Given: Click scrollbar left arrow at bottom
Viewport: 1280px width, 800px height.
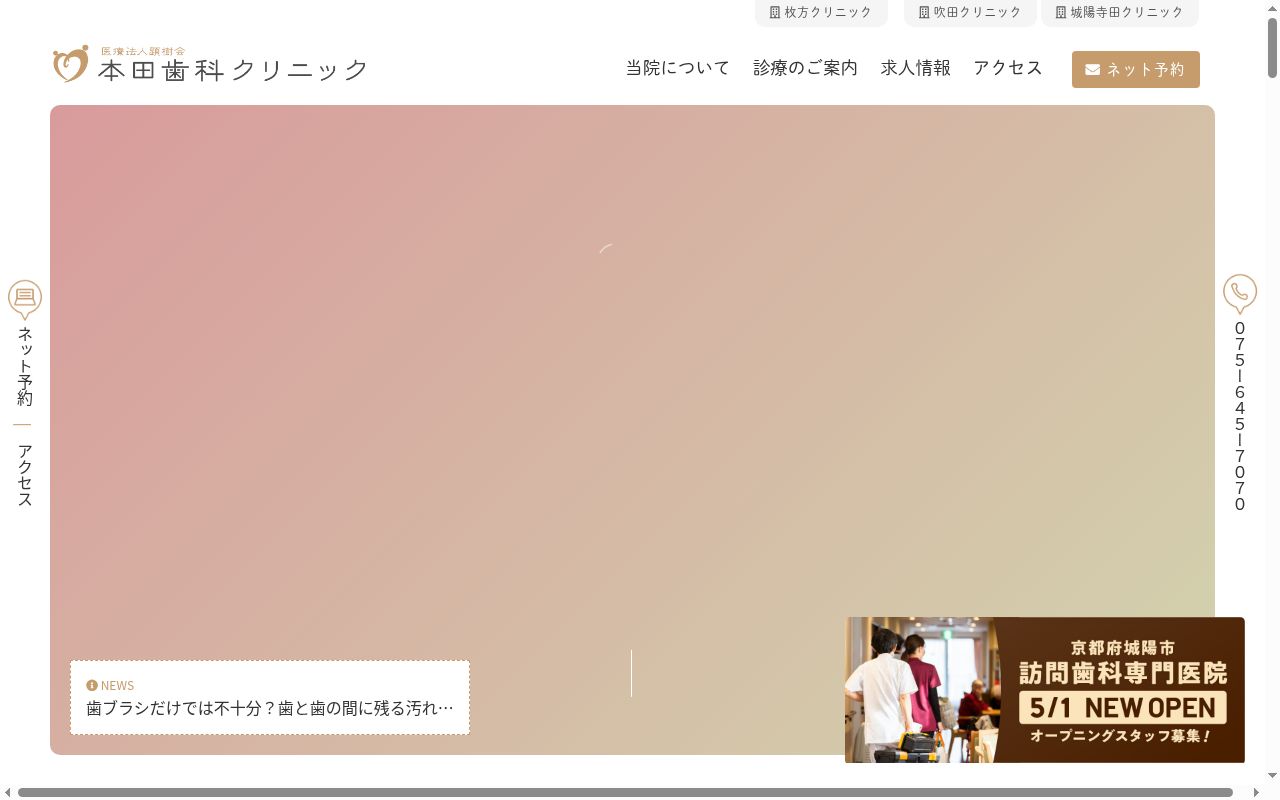Looking at the screenshot, I should click(8, 793).
